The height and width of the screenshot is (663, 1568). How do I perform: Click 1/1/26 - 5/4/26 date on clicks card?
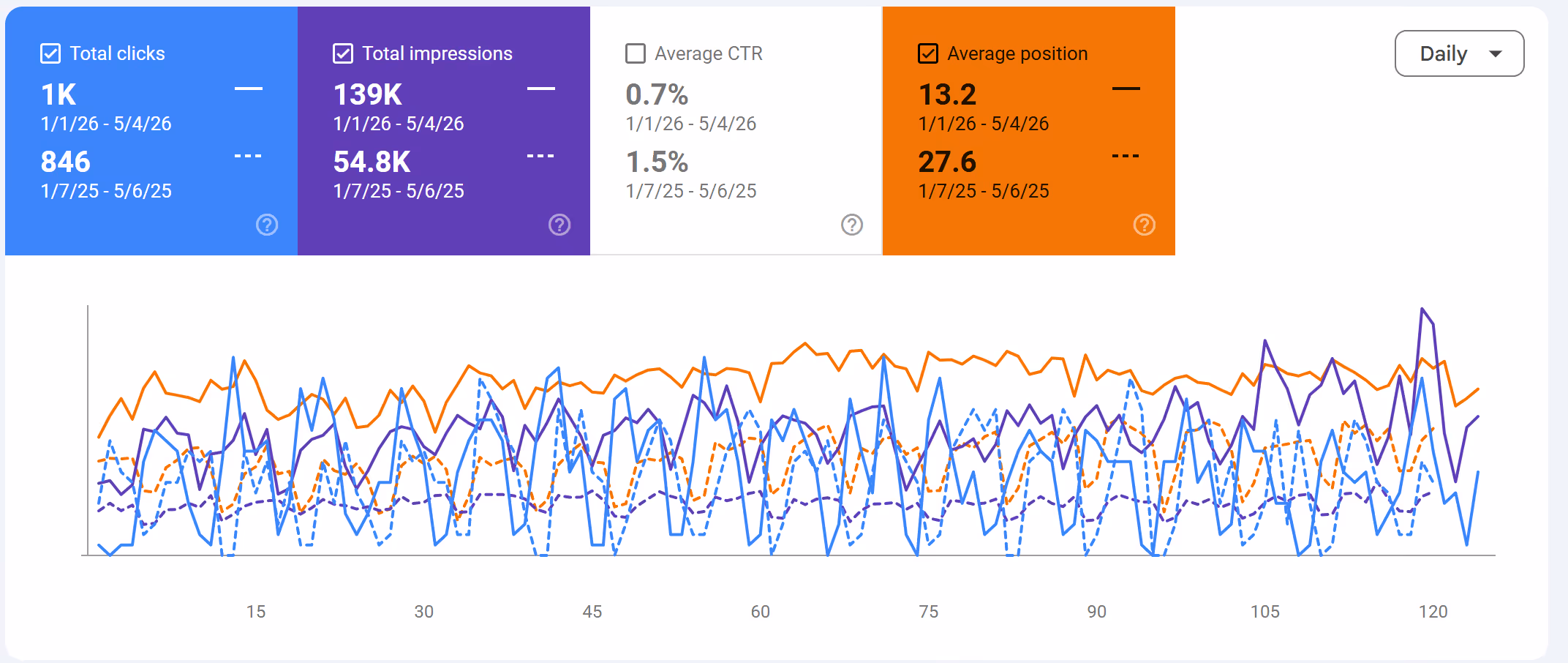click(x=106, y=124)
